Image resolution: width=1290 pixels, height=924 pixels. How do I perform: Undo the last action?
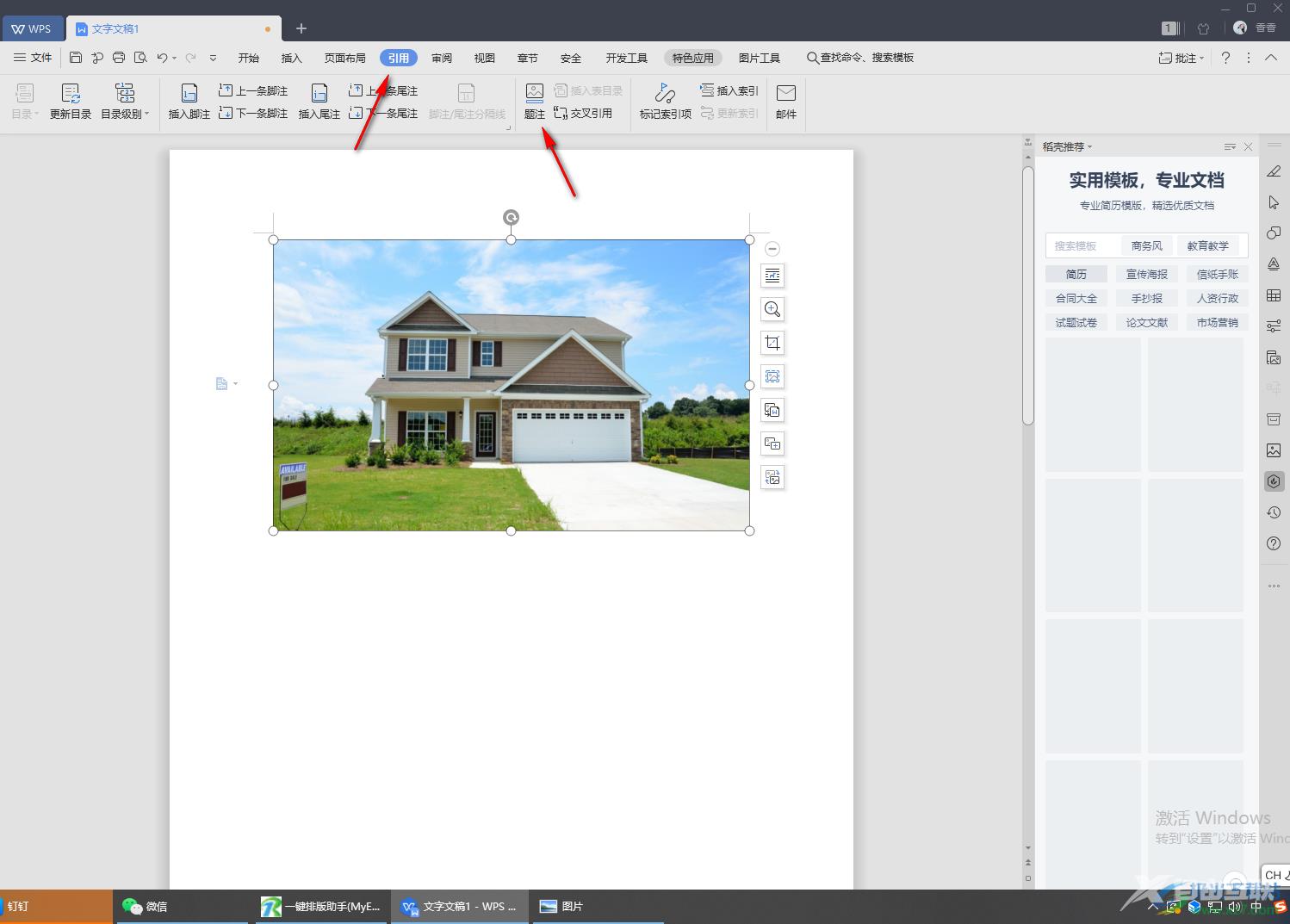coord(161,58)
